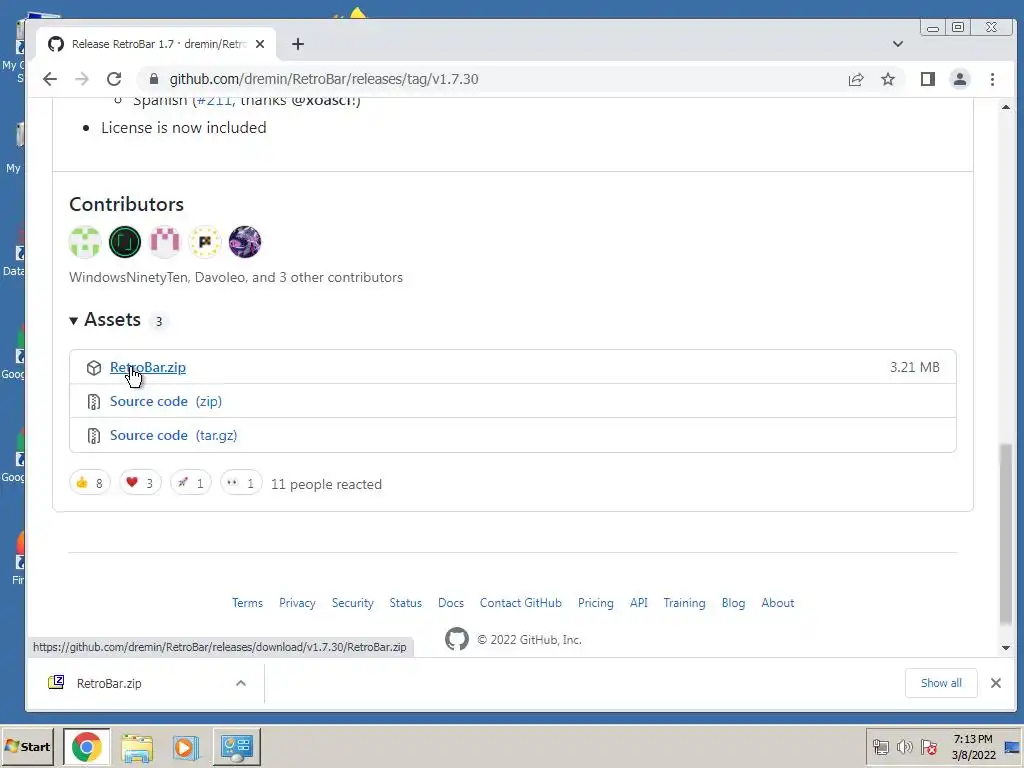Open the tab search dropdown chevron

point(898,44)
